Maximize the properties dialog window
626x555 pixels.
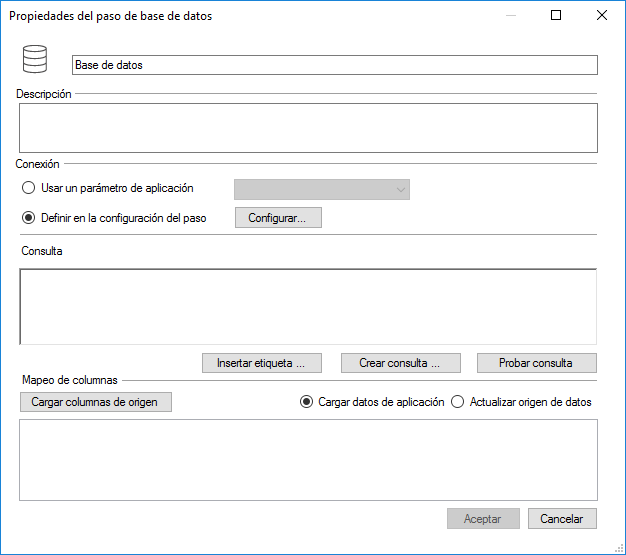click(x=556, y=15)
